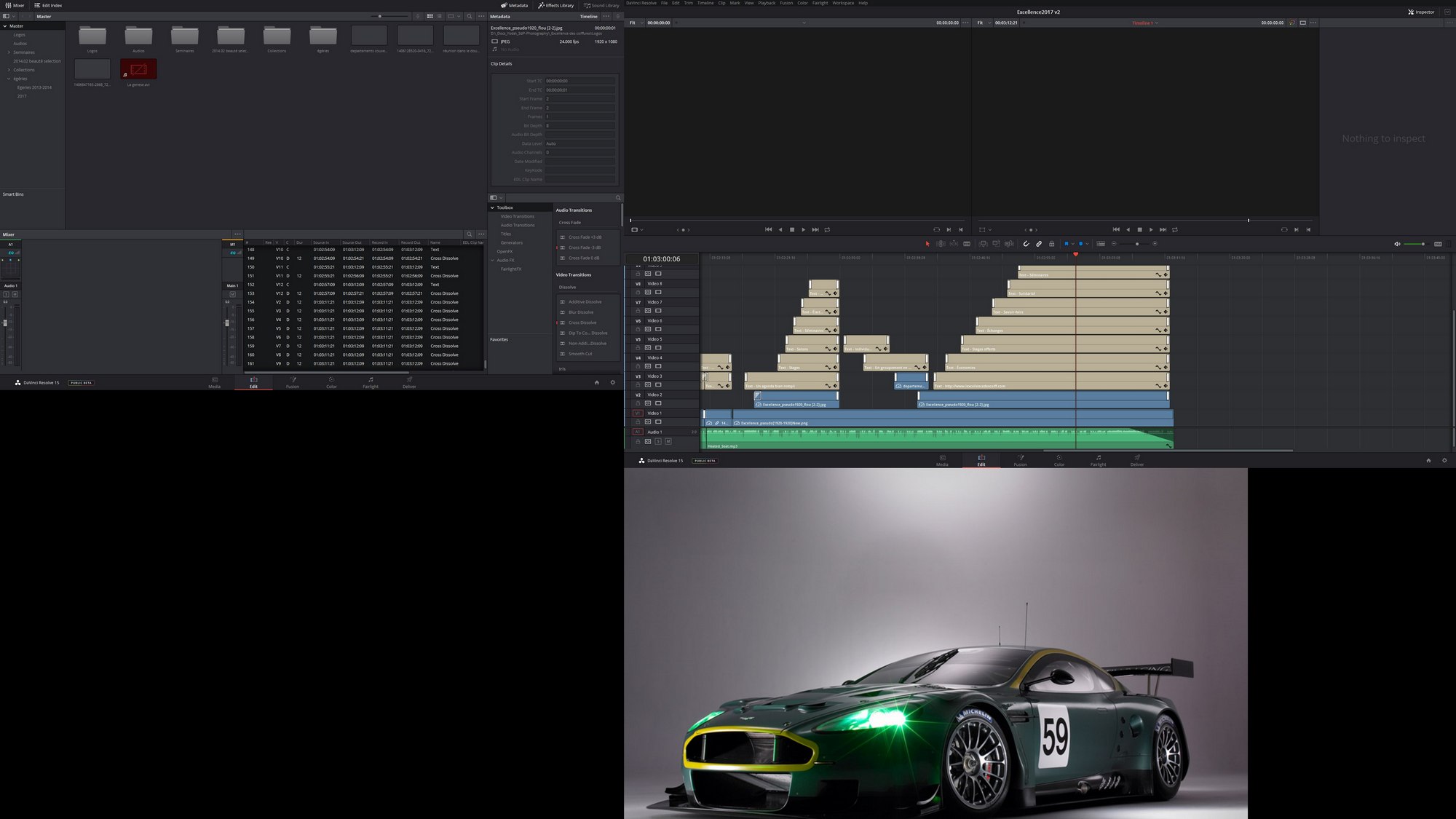Click the Insert Clip edit icon
Image resolution: width=1456 pixels, height=819 pixels.
click(x=983, y=244)
